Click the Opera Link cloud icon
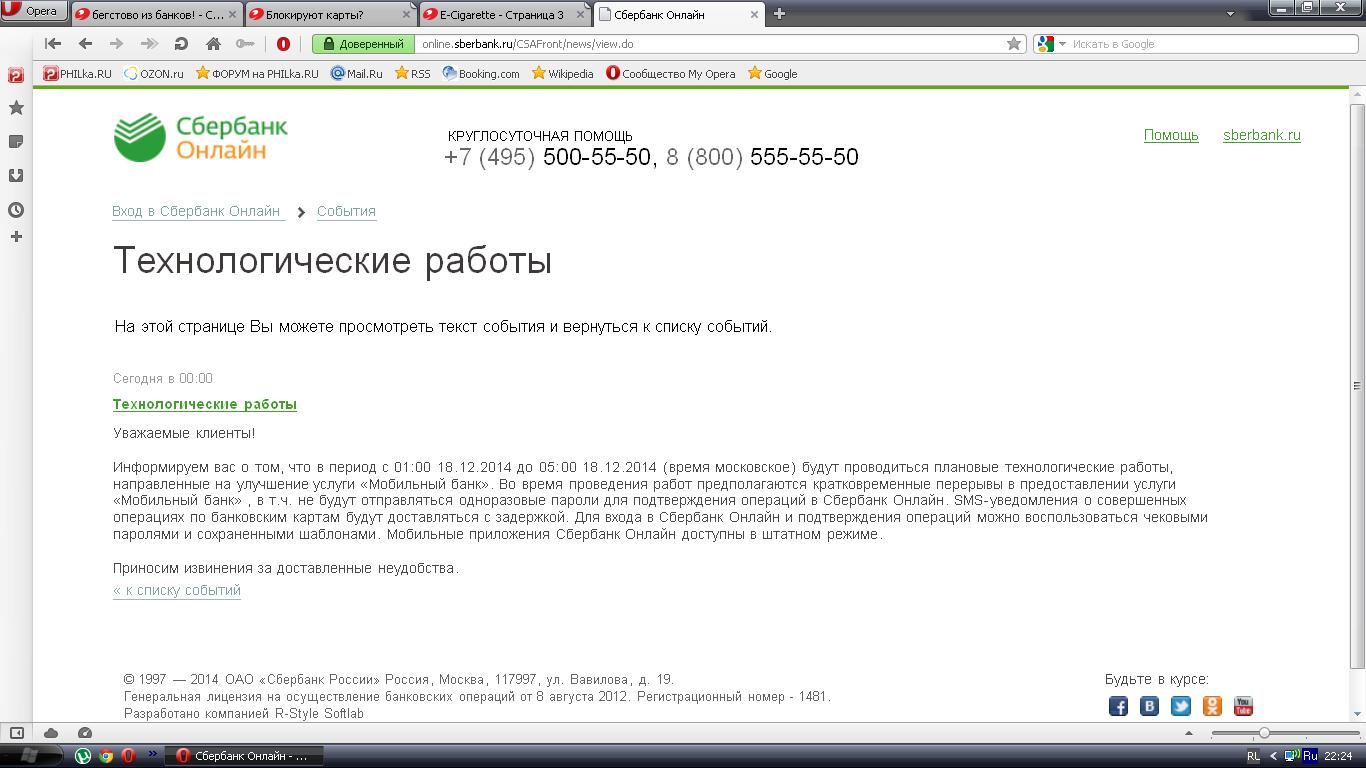The width and height of the screenshot is (1366, 768). tap(51, 733)
